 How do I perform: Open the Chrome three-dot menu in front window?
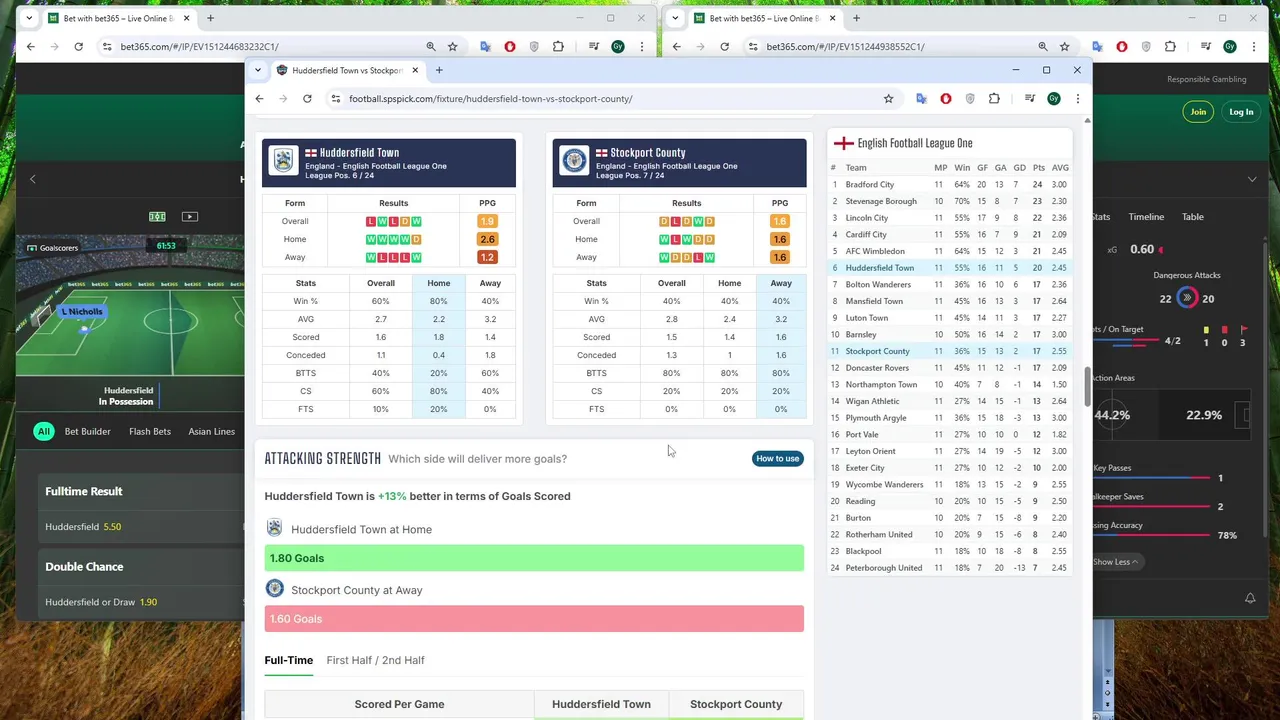pyautogui.click(x=1077, y=98)
